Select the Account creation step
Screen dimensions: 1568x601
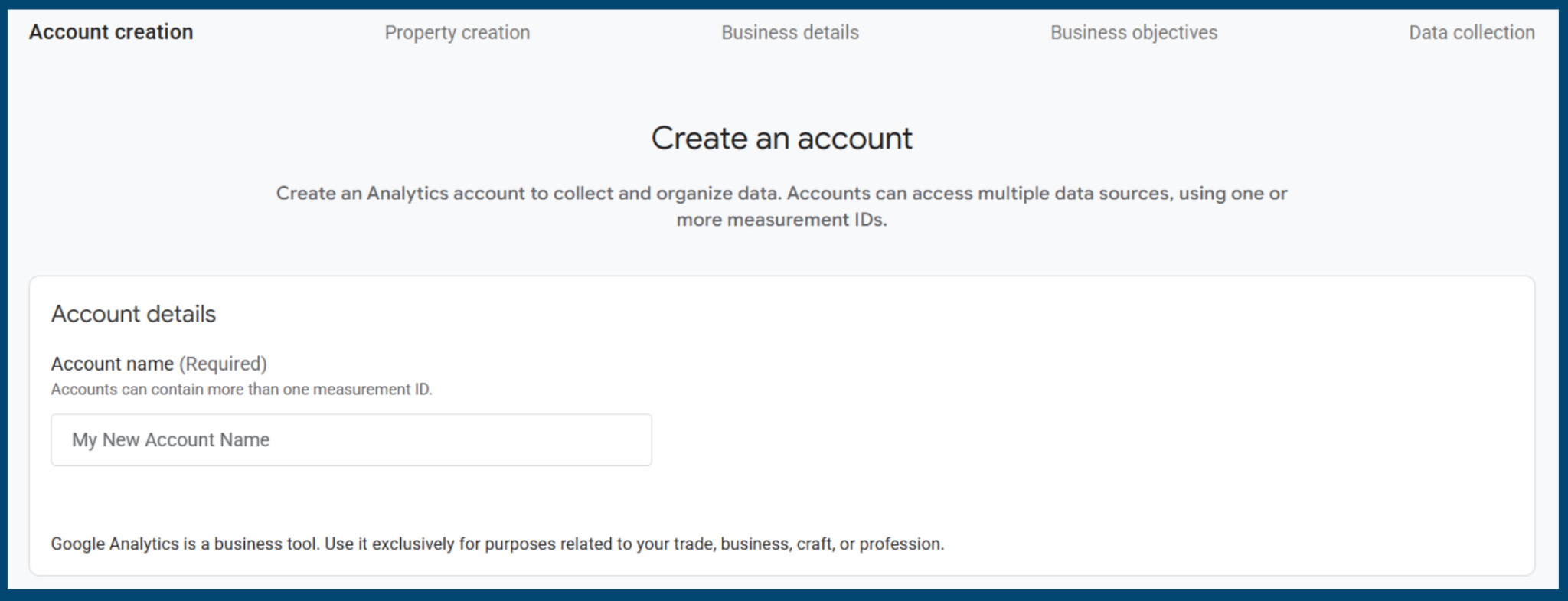point(111,32)
